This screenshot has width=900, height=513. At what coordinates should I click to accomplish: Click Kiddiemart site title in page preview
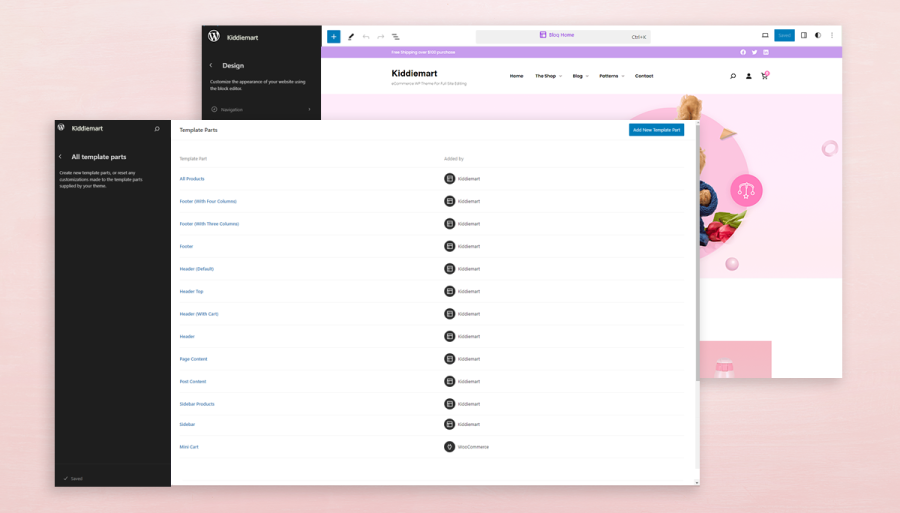pyautogui.click(x=414, y=73)
